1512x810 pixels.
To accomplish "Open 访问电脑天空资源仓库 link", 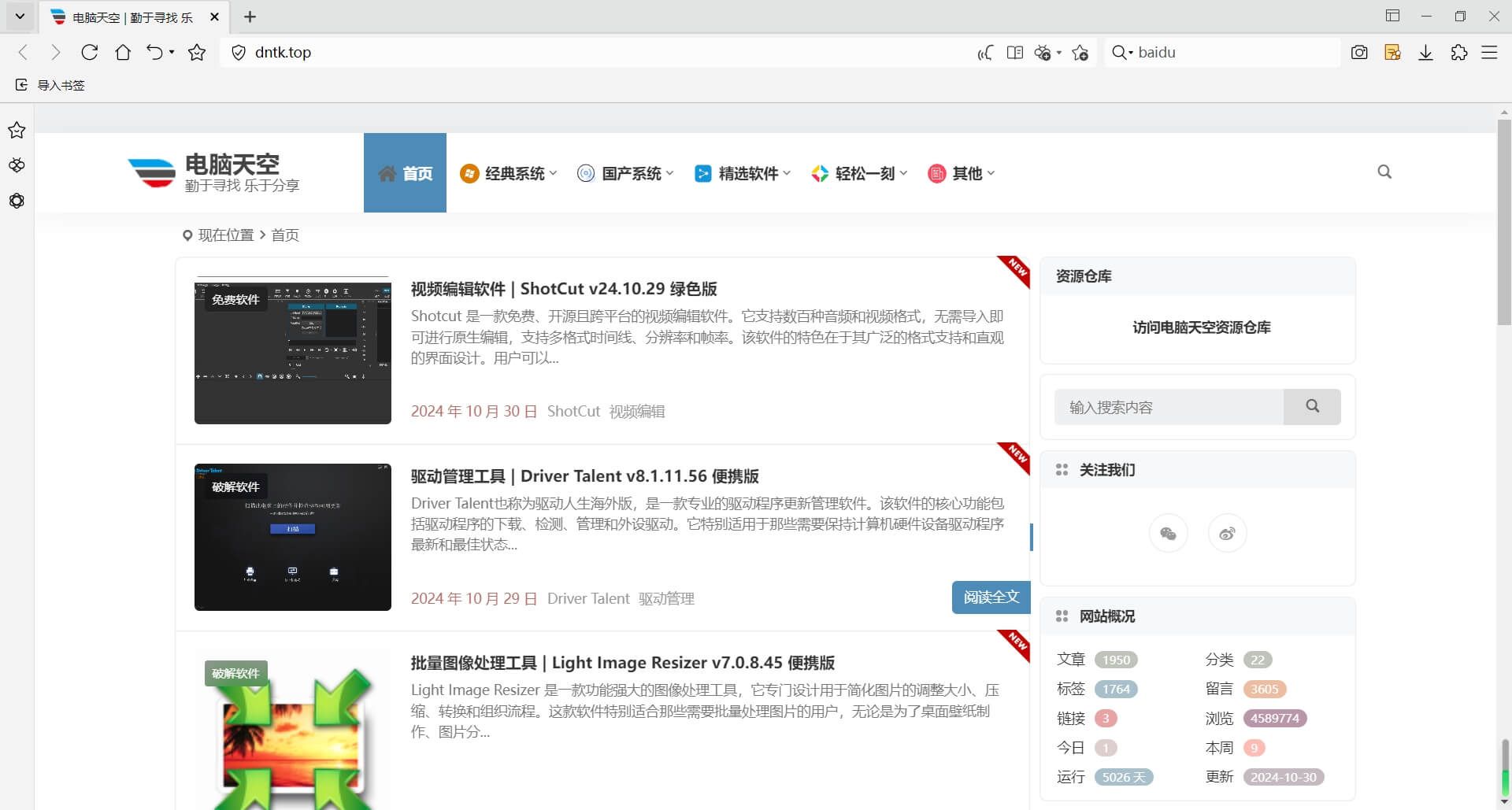I will pyautogui.click(x=1202, y=327).
